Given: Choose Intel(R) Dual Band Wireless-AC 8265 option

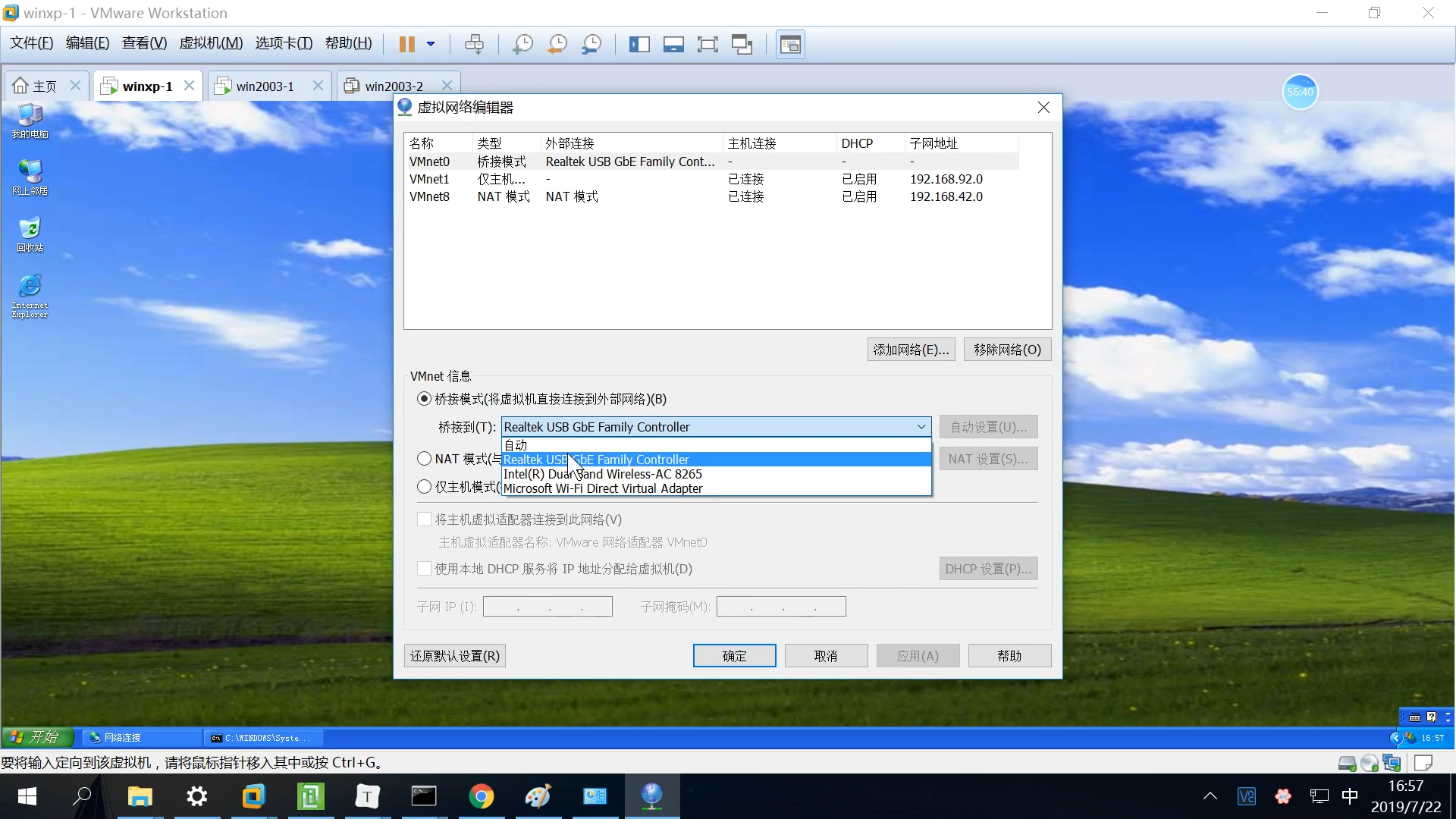Looking at the screenshot, I should point(716,474).
